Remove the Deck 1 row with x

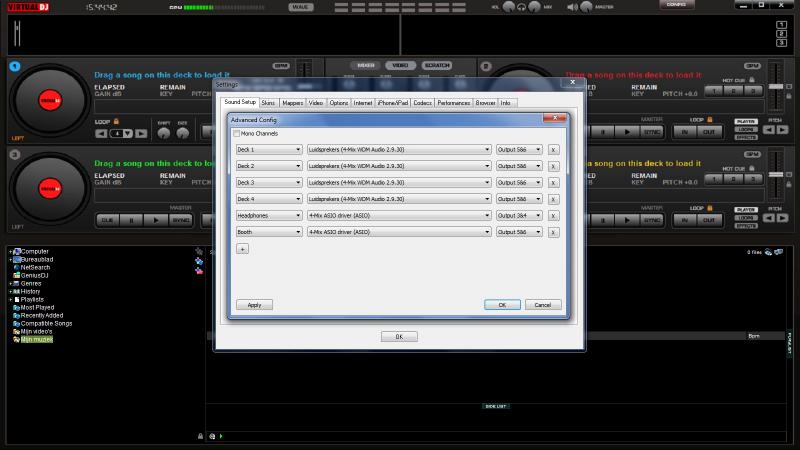tap(553, 149)
